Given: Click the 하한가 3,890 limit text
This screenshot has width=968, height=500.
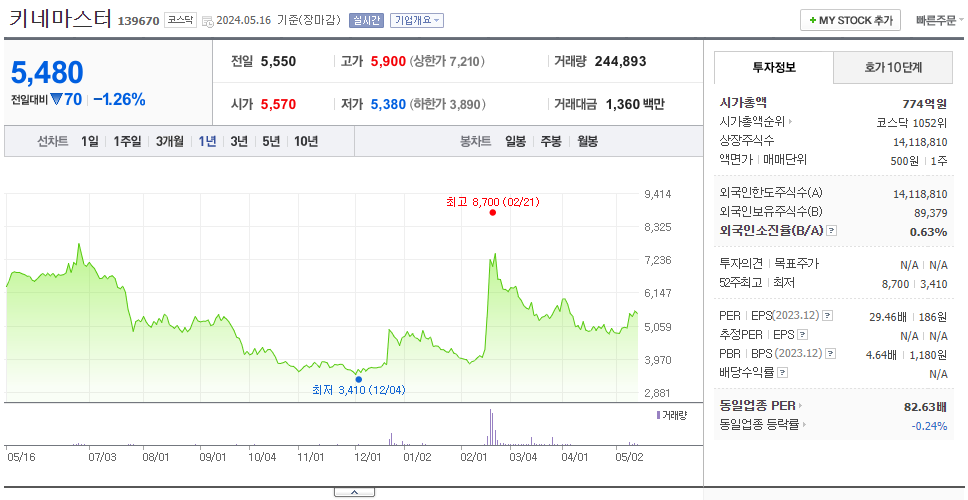Looking at the screenshot, I should (x=448, y=104).
